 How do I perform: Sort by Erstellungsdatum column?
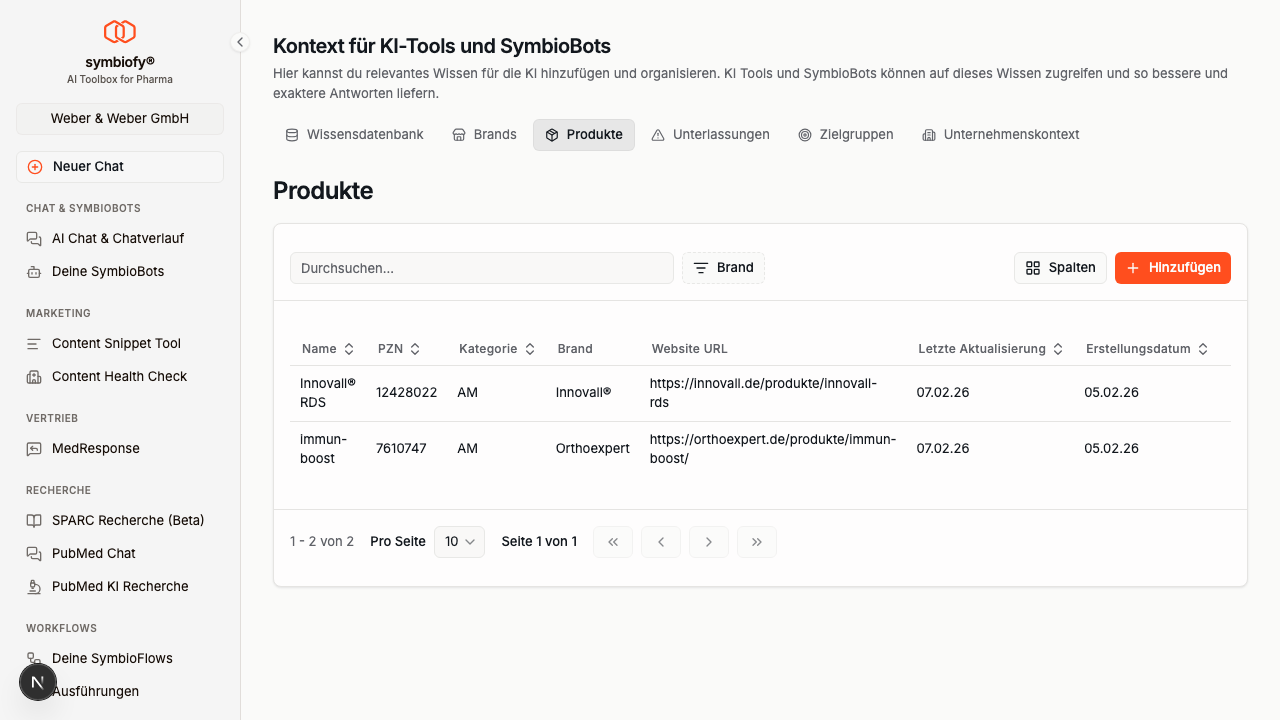1147,349
